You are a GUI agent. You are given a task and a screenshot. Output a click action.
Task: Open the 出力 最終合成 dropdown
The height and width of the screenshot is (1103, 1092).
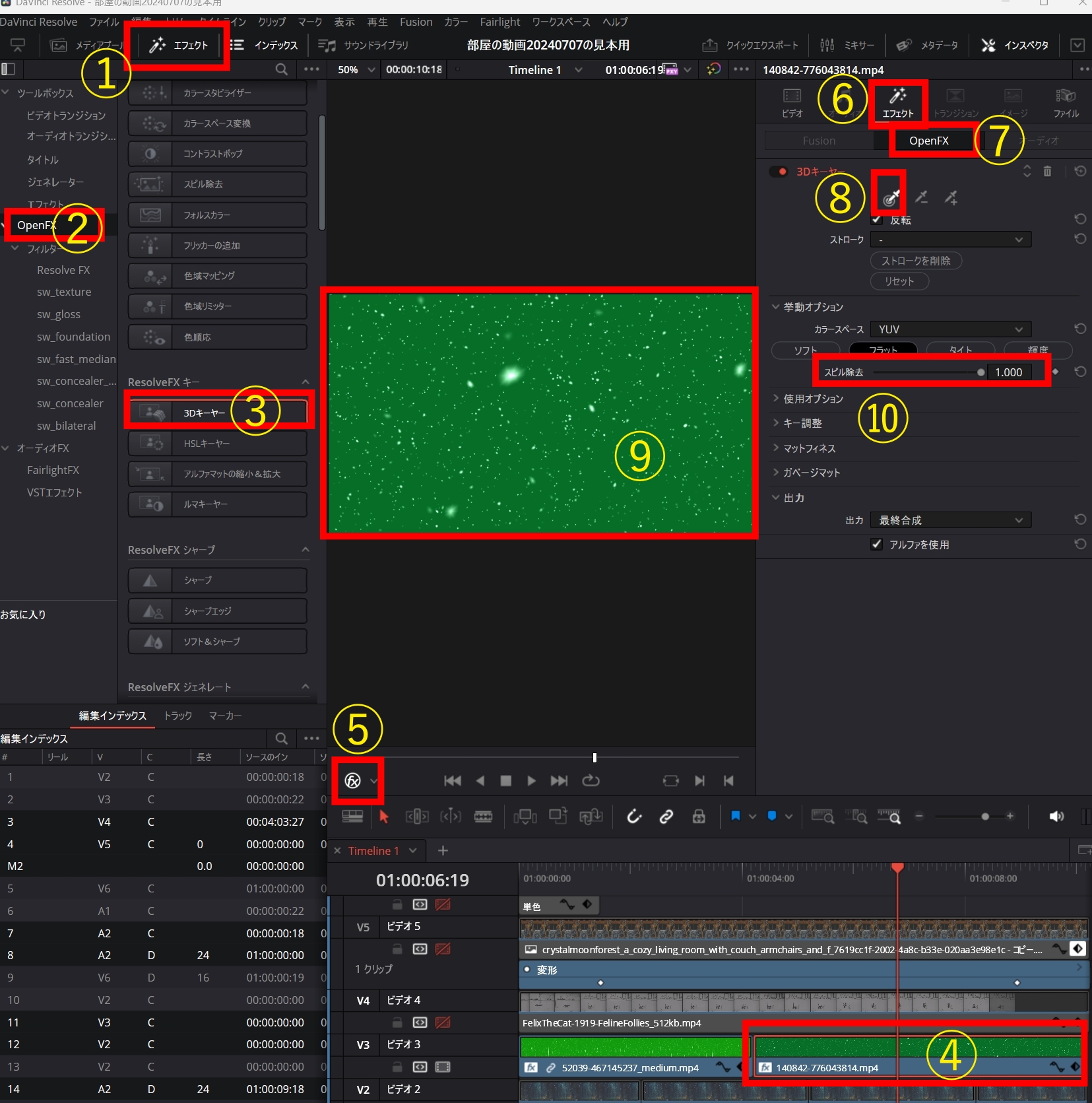(x=951, y=520)
